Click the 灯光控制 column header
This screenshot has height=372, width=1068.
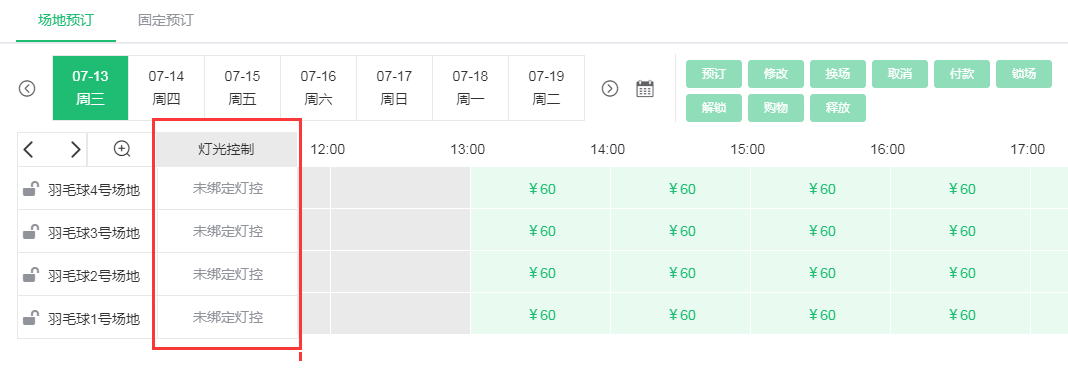(x=227, y=149)
